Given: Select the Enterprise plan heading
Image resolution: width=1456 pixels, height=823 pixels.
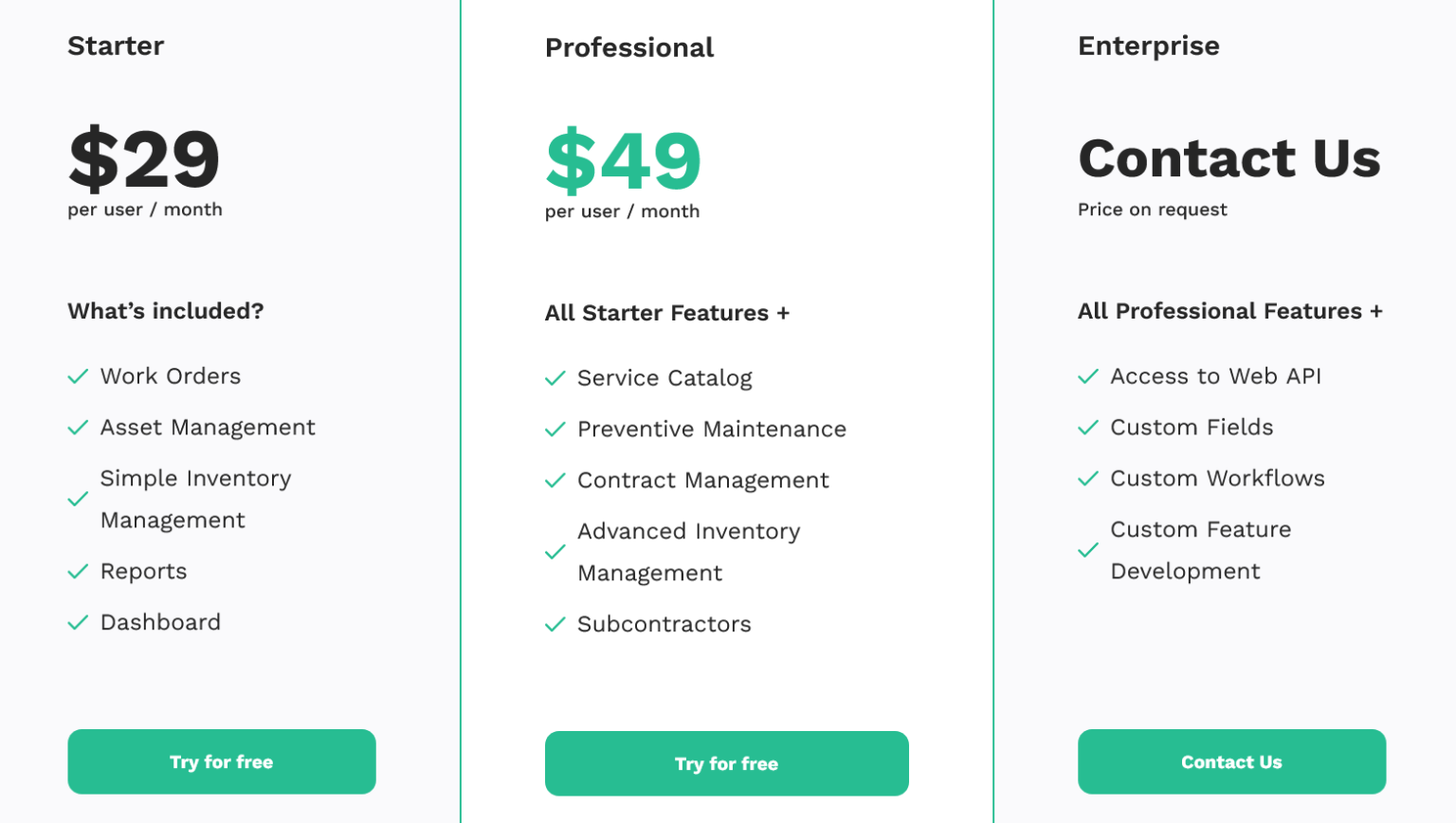Looking at the screenshot, I should coord(1149,46).
